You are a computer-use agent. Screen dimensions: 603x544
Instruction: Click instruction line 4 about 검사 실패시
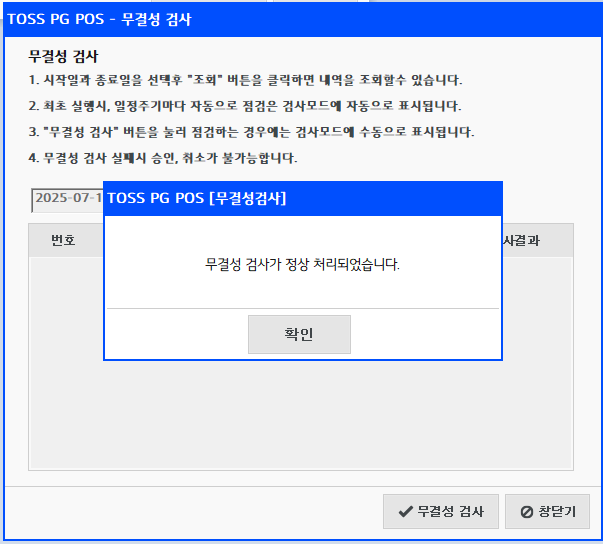coord(163,158)
